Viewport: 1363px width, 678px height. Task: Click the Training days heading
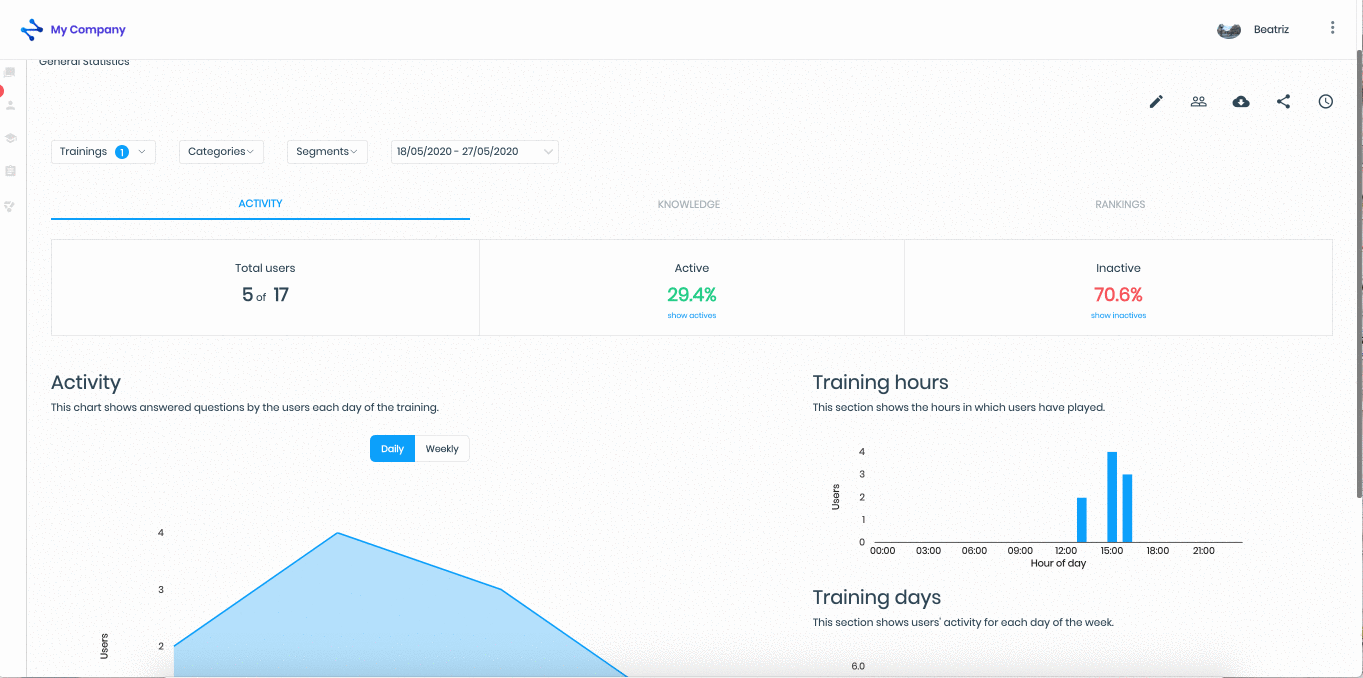[877, 598]
